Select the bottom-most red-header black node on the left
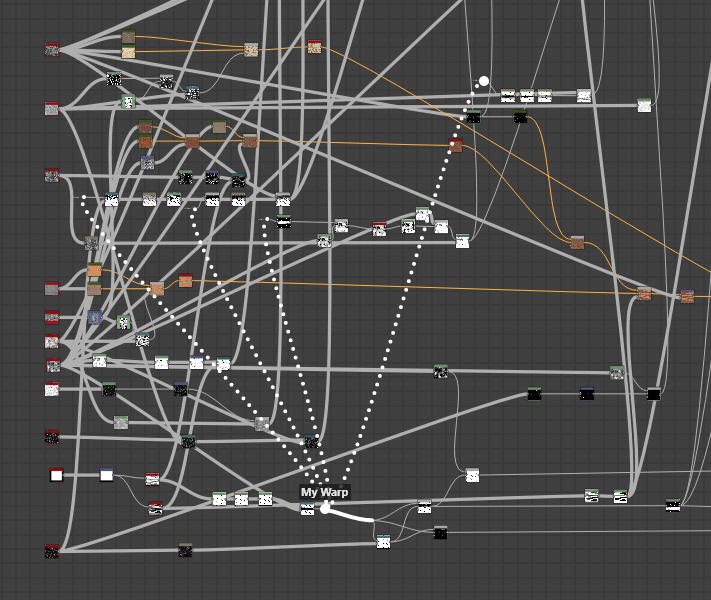 click(x=52, y=552)
